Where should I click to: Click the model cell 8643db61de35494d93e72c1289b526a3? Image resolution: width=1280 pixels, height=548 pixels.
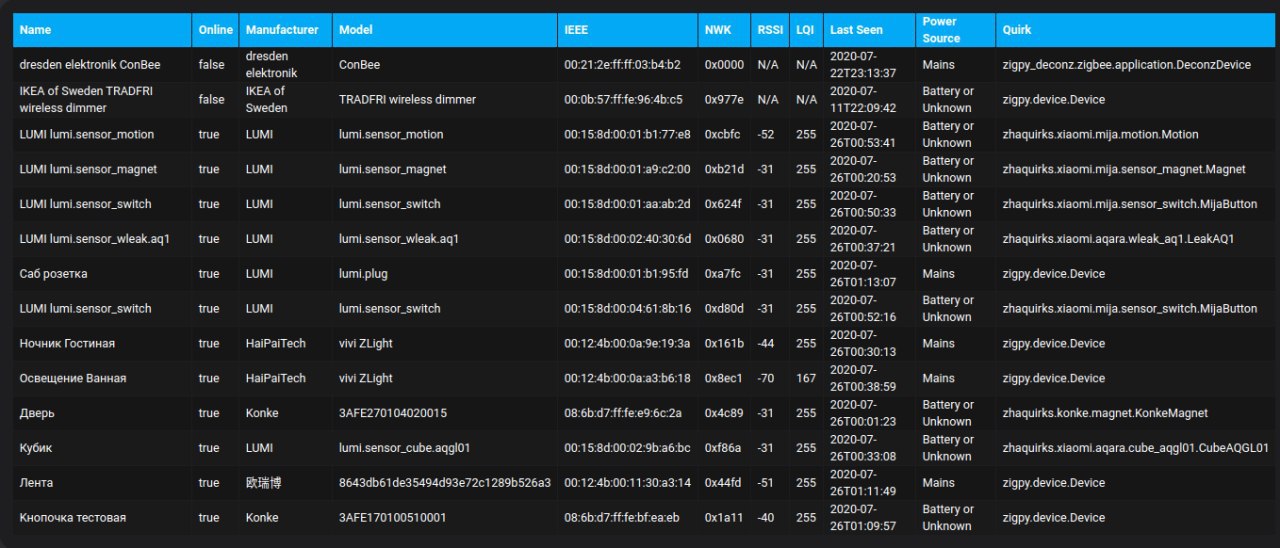click(445, 483)
